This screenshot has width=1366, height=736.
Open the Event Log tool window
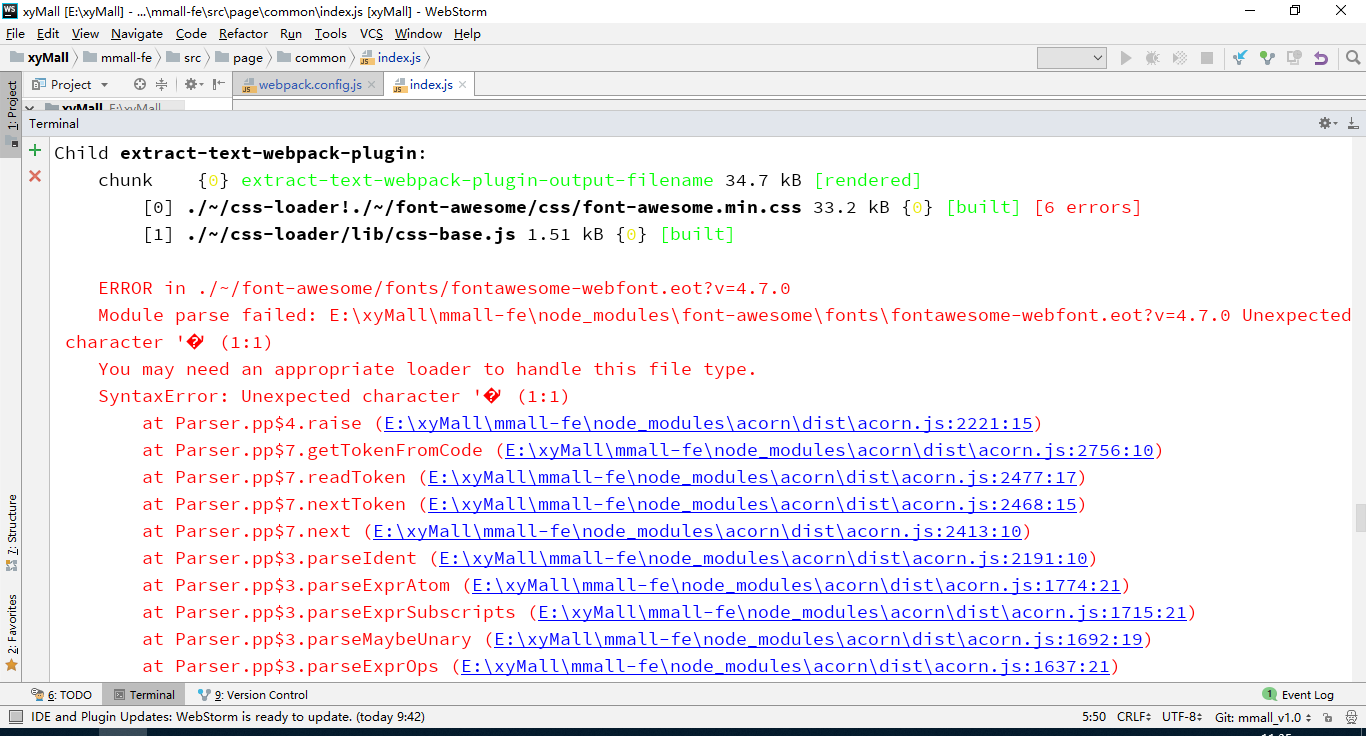coord(1298,695)
